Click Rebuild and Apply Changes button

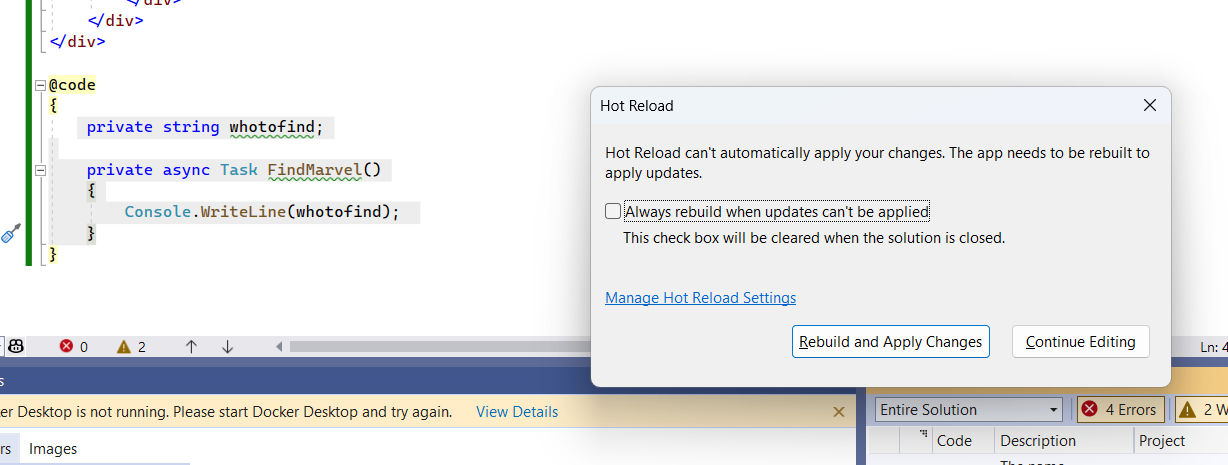(890, 342)
